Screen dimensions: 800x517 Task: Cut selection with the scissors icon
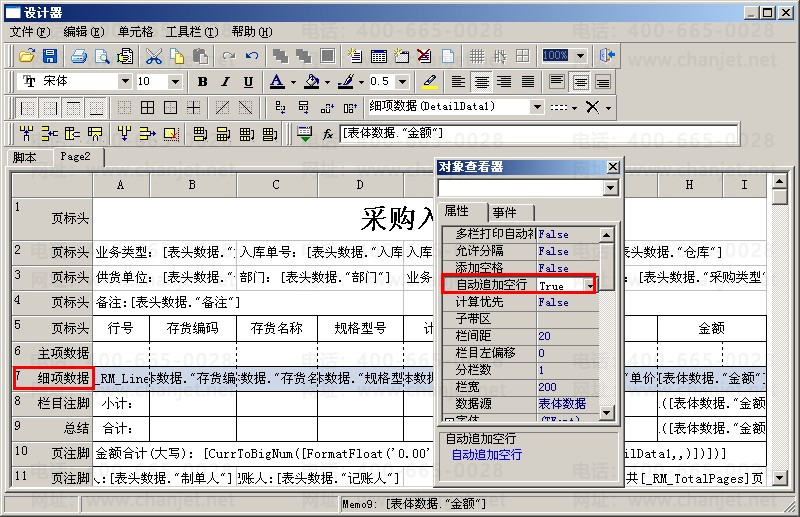coord(154,56)
